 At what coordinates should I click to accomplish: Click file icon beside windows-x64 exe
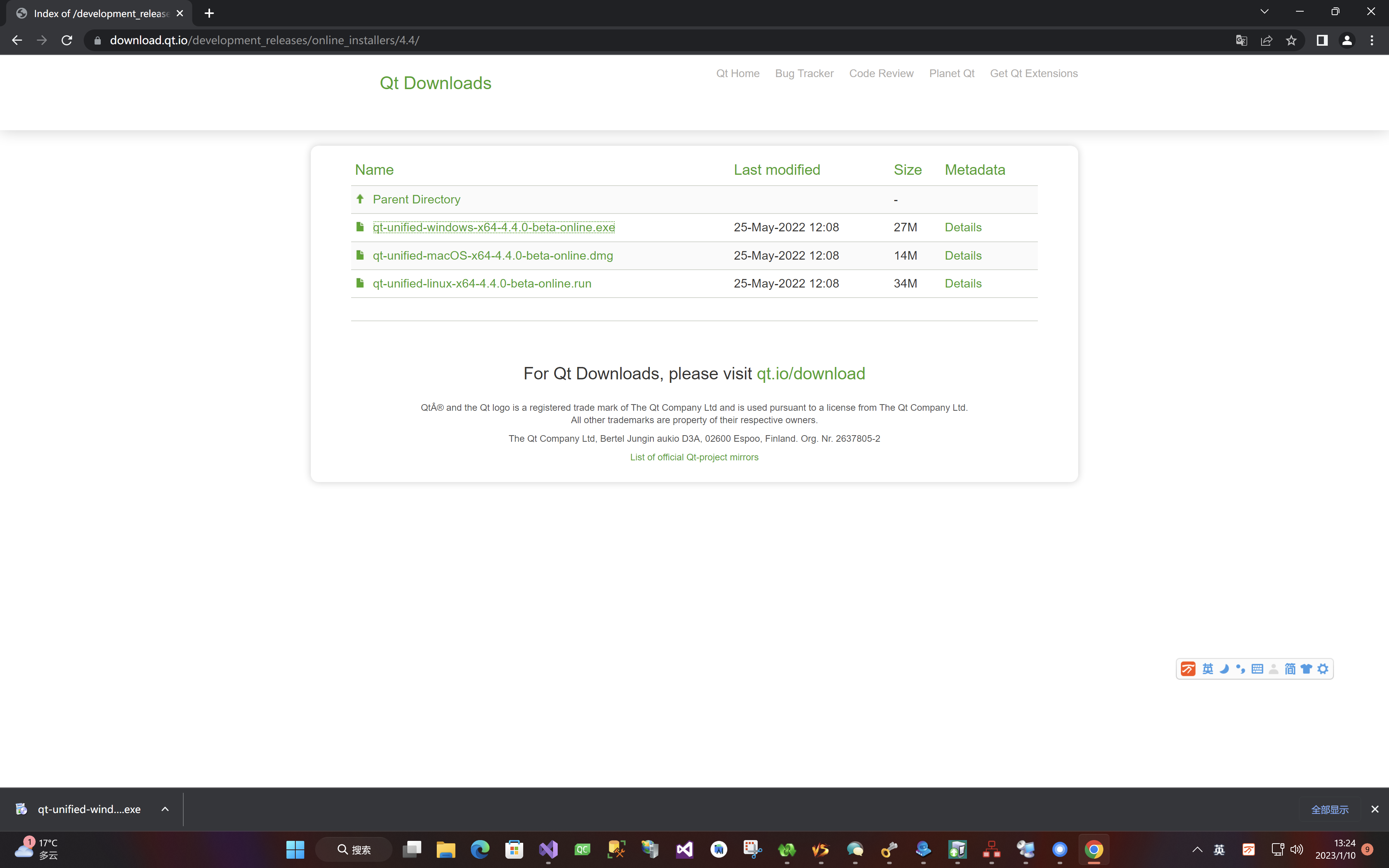tap(360, 227)
